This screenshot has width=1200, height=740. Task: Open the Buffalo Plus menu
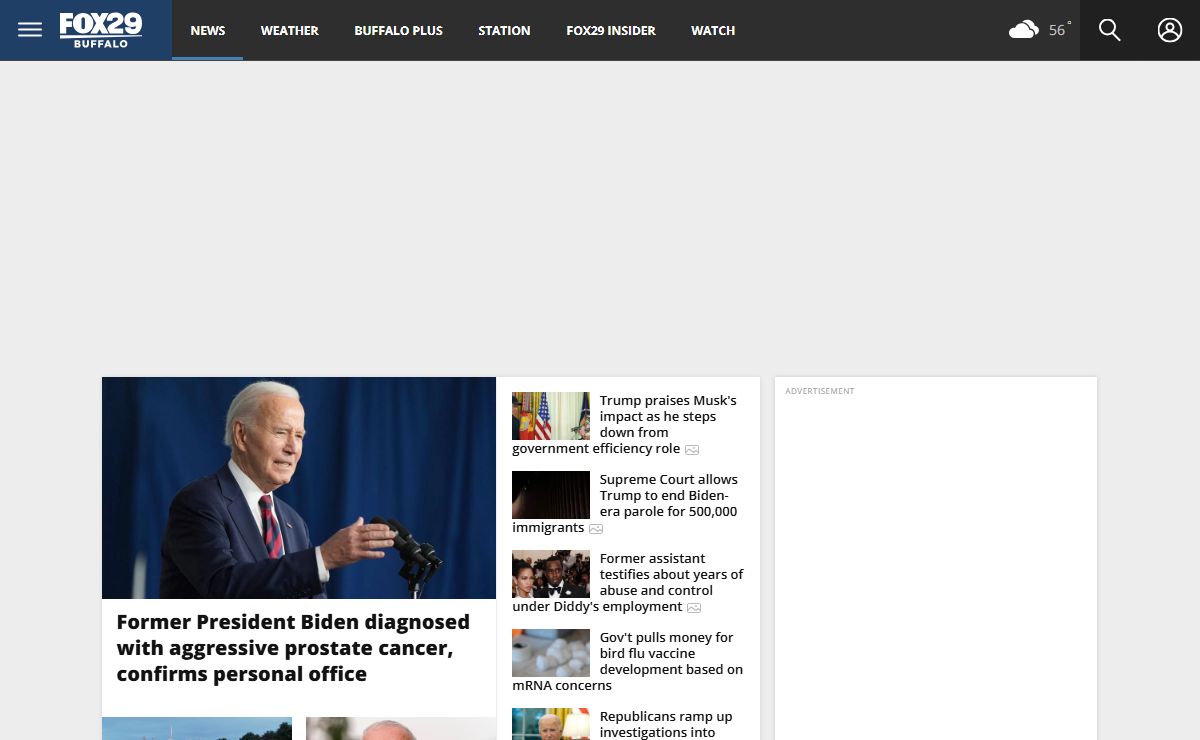pos(398,30)
